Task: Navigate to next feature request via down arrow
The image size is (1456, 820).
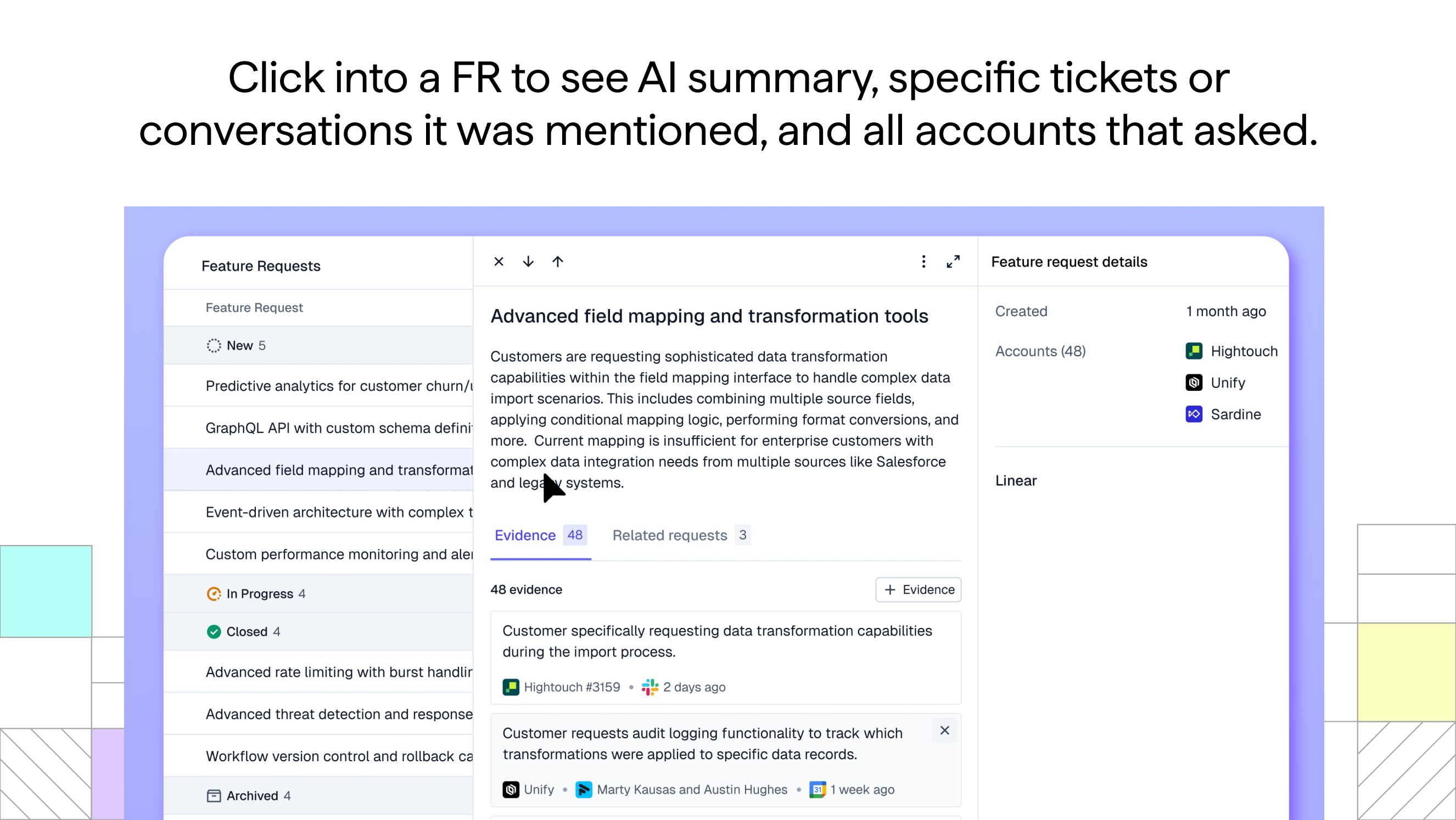Action: pos(528,261)
